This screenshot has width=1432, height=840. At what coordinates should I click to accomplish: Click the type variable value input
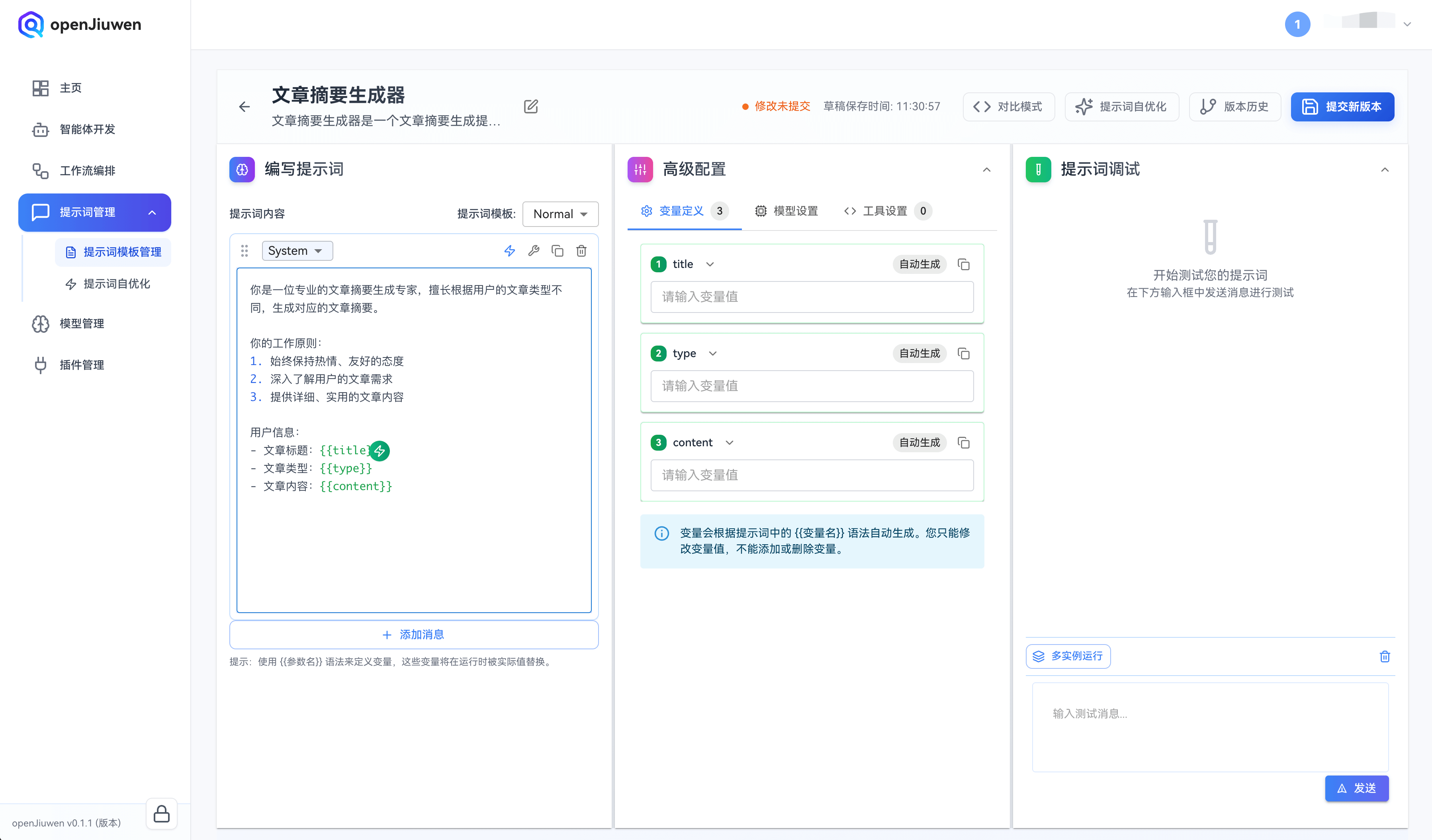pyautogui.click(x=812, y=386)
